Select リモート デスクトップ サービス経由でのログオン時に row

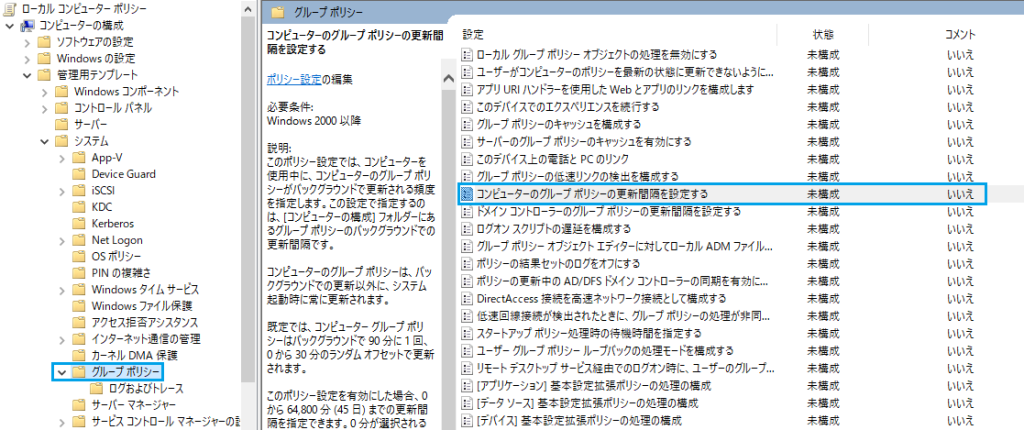click(x=721, y=368)
